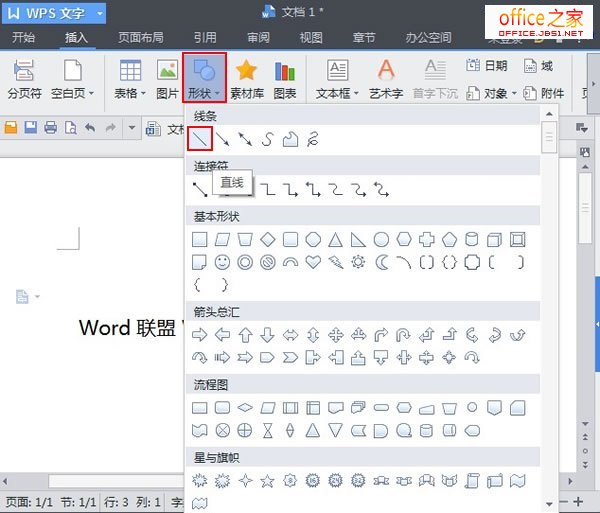Insert an attachment with 附件

pos(544,93)
